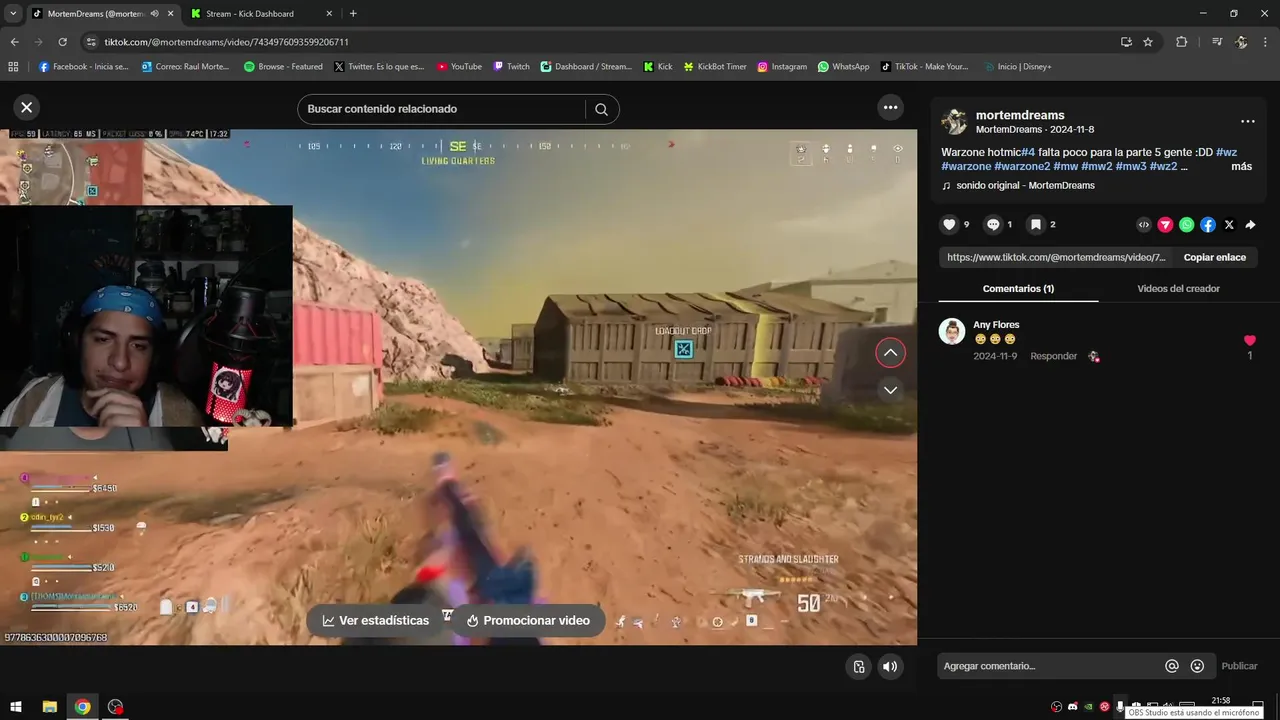
Task: Share to WhatsApp icon
Action: coord(1186,225)
